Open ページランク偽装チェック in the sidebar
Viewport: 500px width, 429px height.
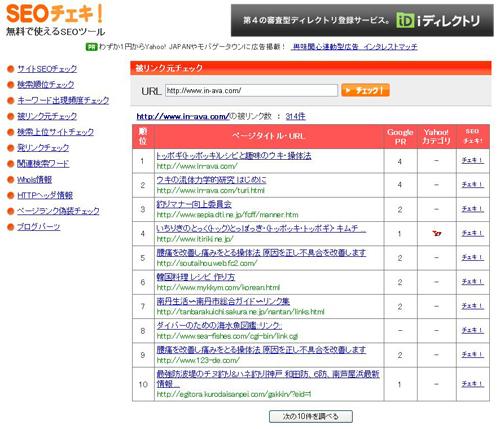tap(58, 211)
